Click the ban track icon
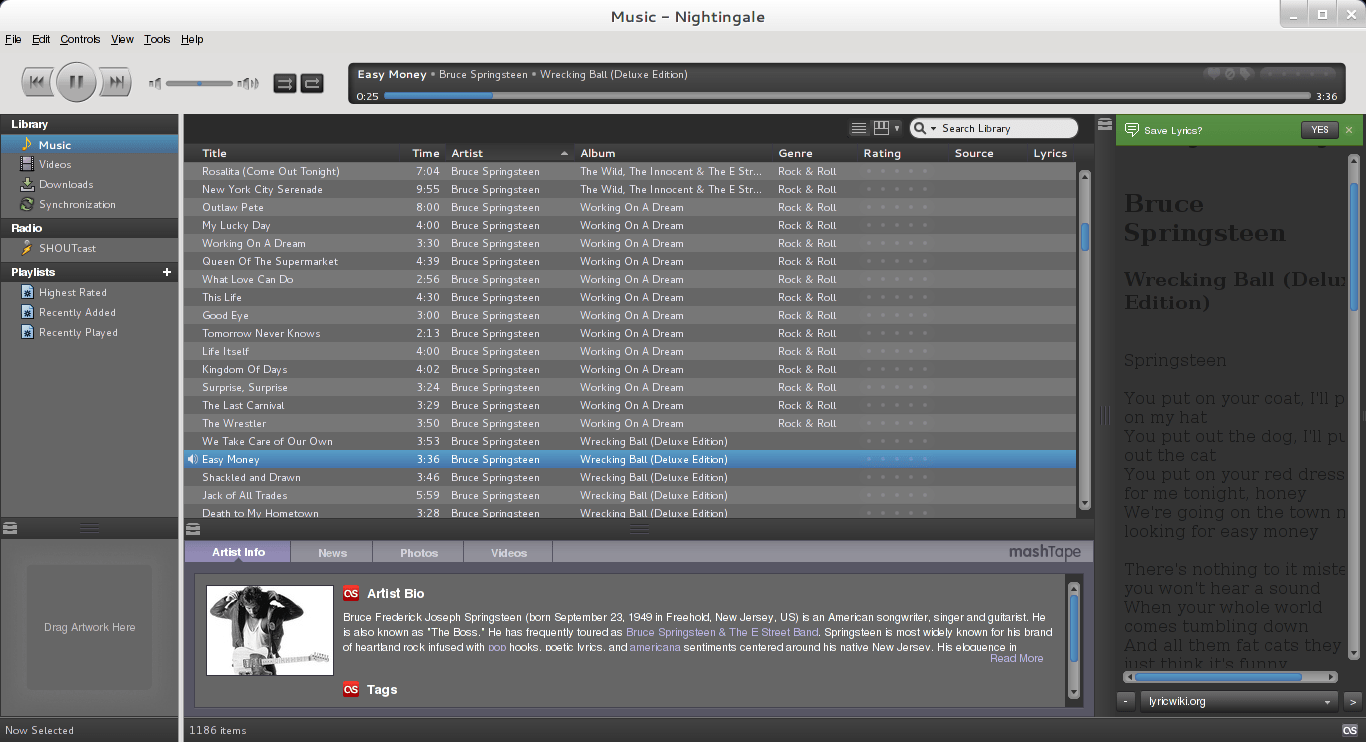Viewport: 1366px width, 742px height. pos(1231,74)
